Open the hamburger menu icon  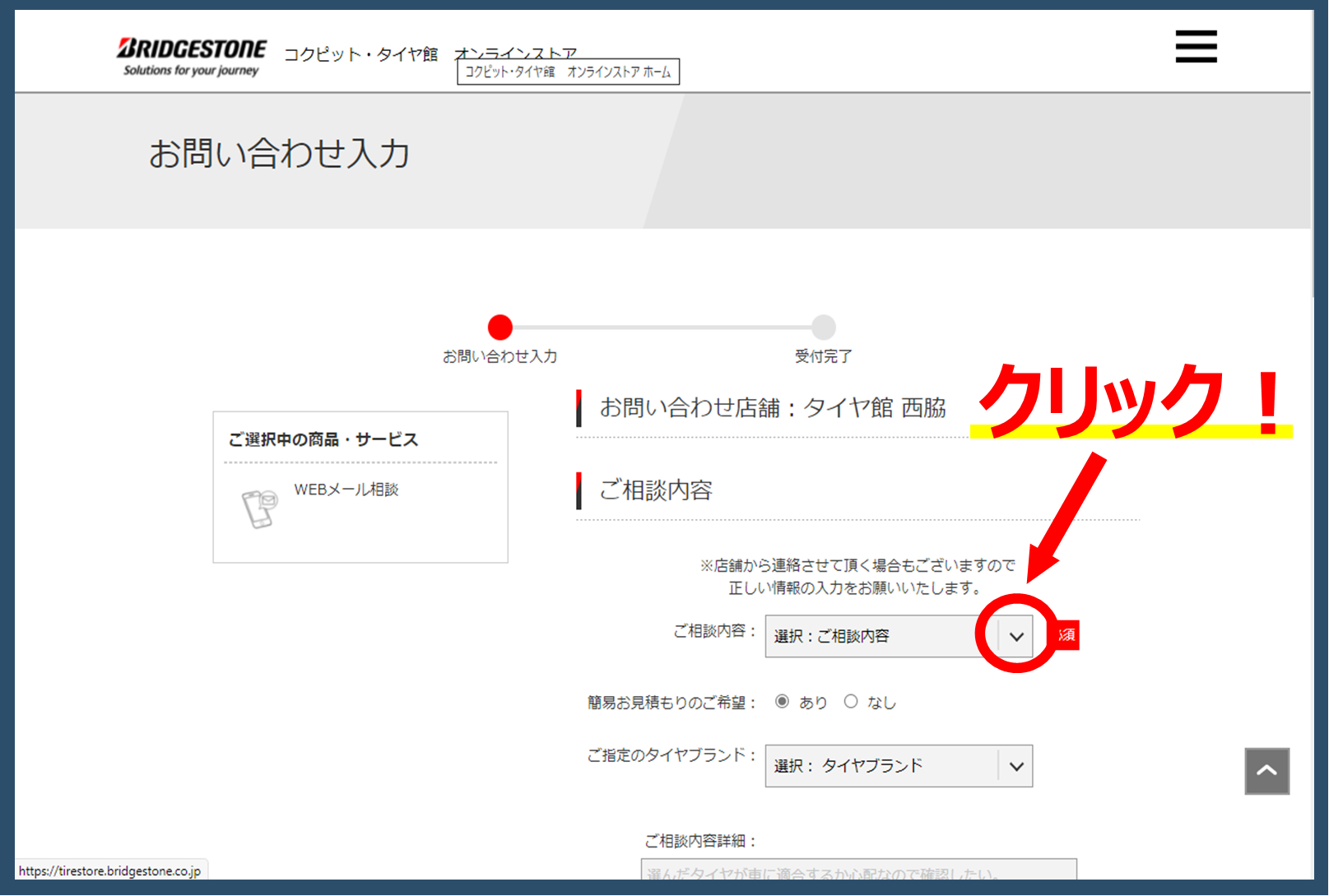pos(1195,46)
